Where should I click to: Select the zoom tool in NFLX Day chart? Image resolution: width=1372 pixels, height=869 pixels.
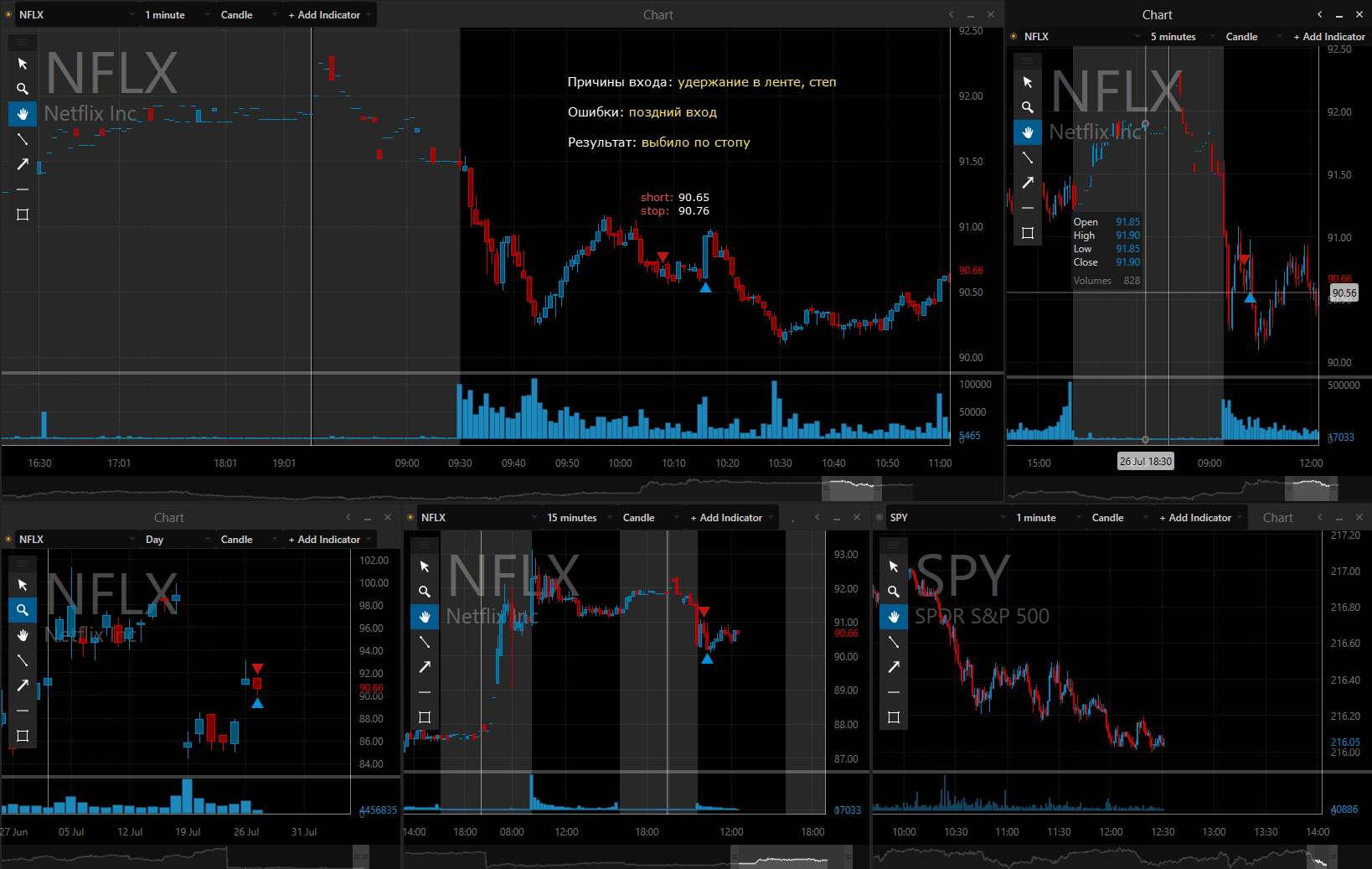pyautogui.click(x=23, y=610)
